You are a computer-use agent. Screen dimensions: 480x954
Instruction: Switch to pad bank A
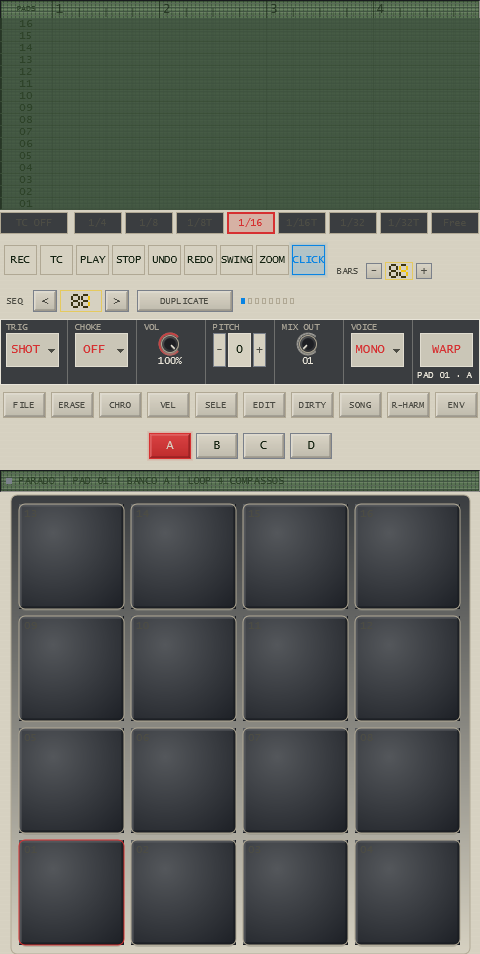pyautogui.click(x=170, y=445)
